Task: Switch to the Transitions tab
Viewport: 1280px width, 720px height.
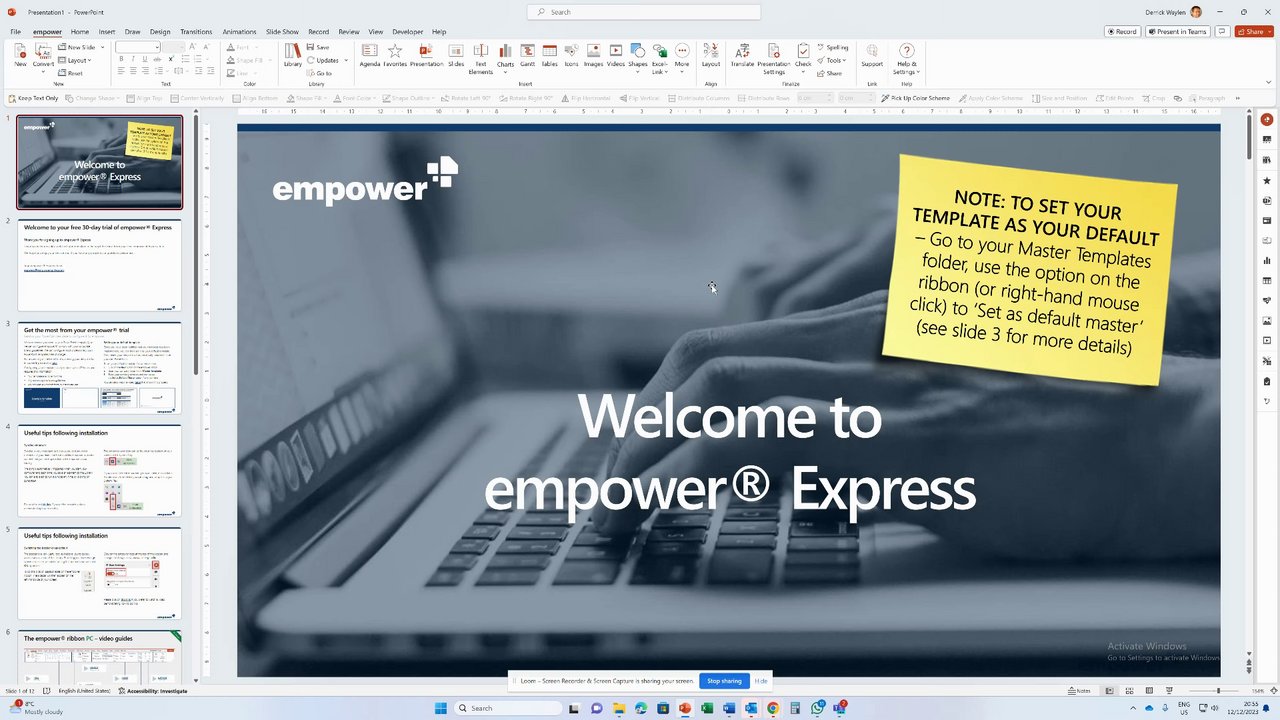Action: coord(196,32)
